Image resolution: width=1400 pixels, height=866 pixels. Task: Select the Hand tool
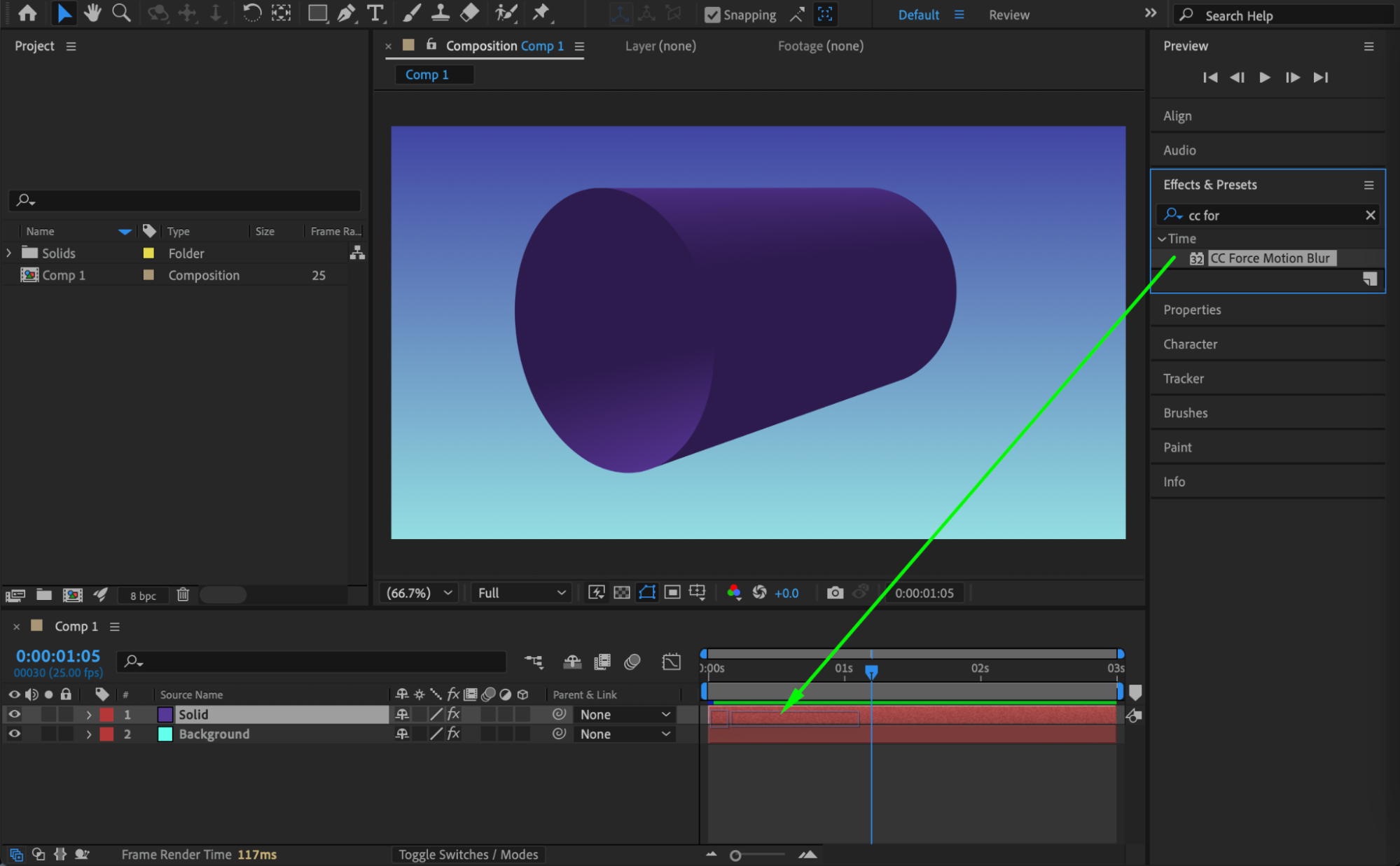click(x=92, y=13)
